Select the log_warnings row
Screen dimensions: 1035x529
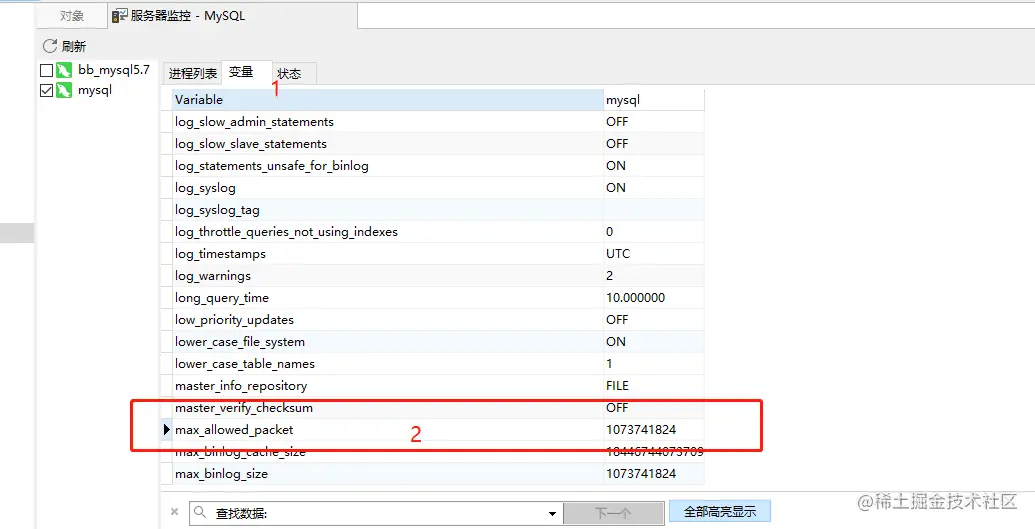pos(432,275)
